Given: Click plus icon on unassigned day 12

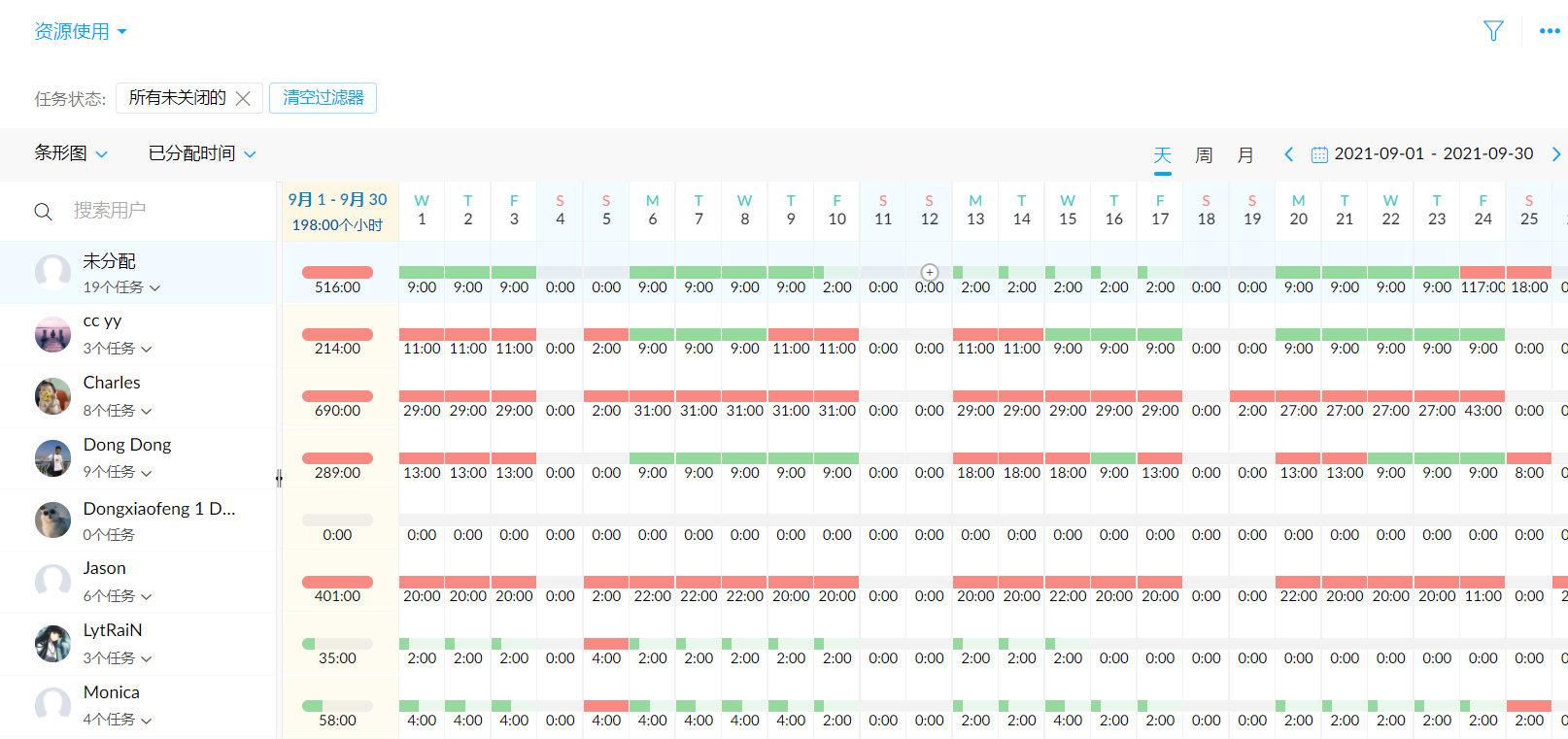Looking at the screenshot, I should coord(930,273).
